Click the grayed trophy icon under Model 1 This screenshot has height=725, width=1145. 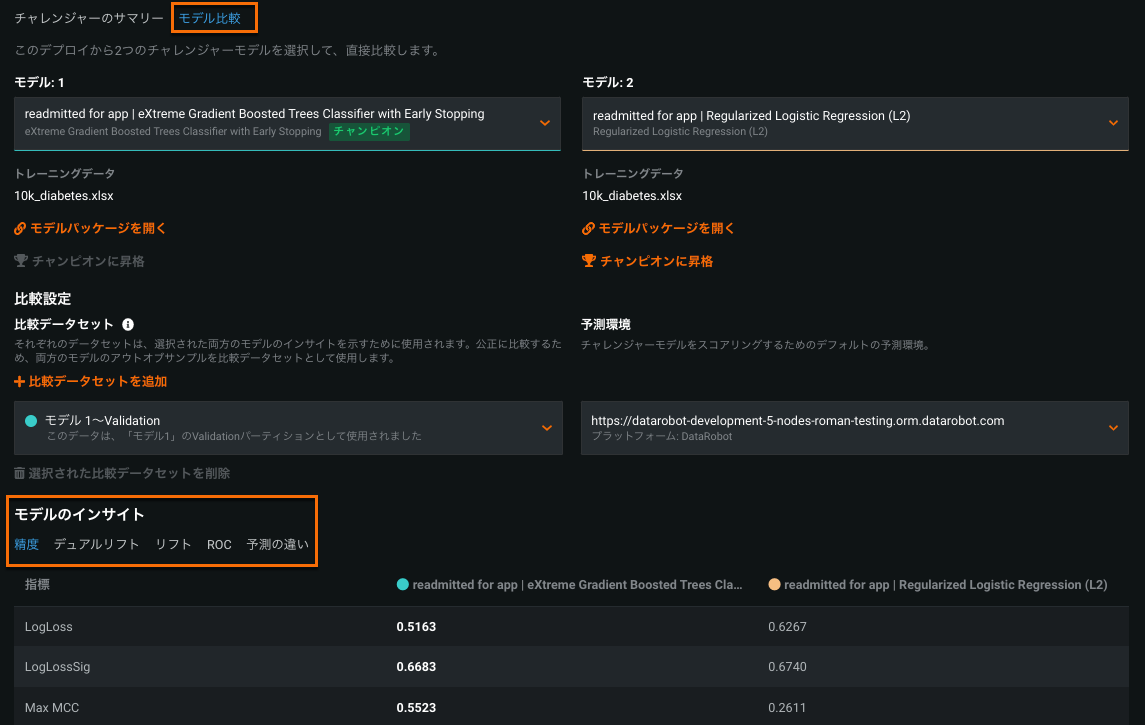[21, 261]
